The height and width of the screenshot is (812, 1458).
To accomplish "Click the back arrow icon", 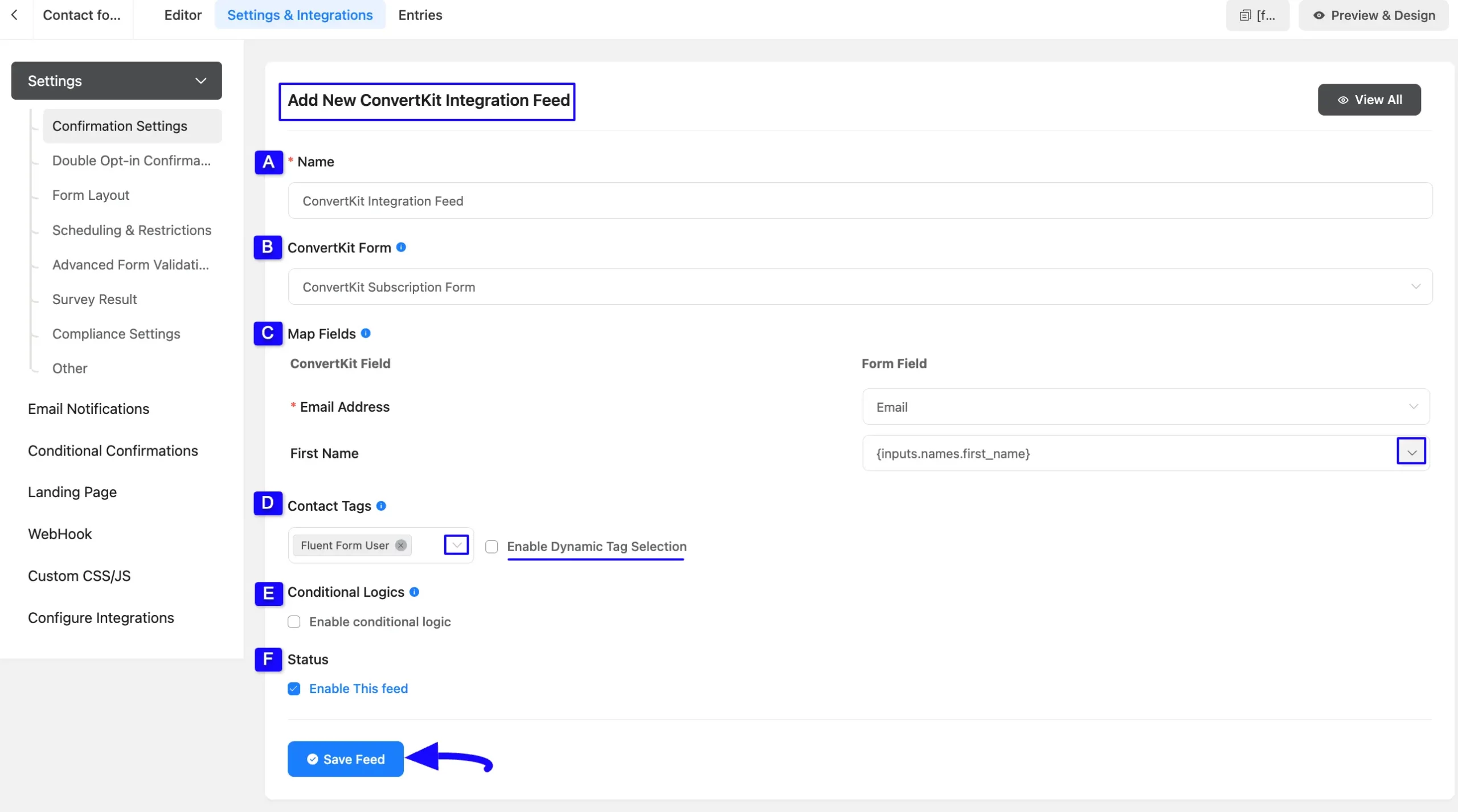I will [x=14, y=15].
